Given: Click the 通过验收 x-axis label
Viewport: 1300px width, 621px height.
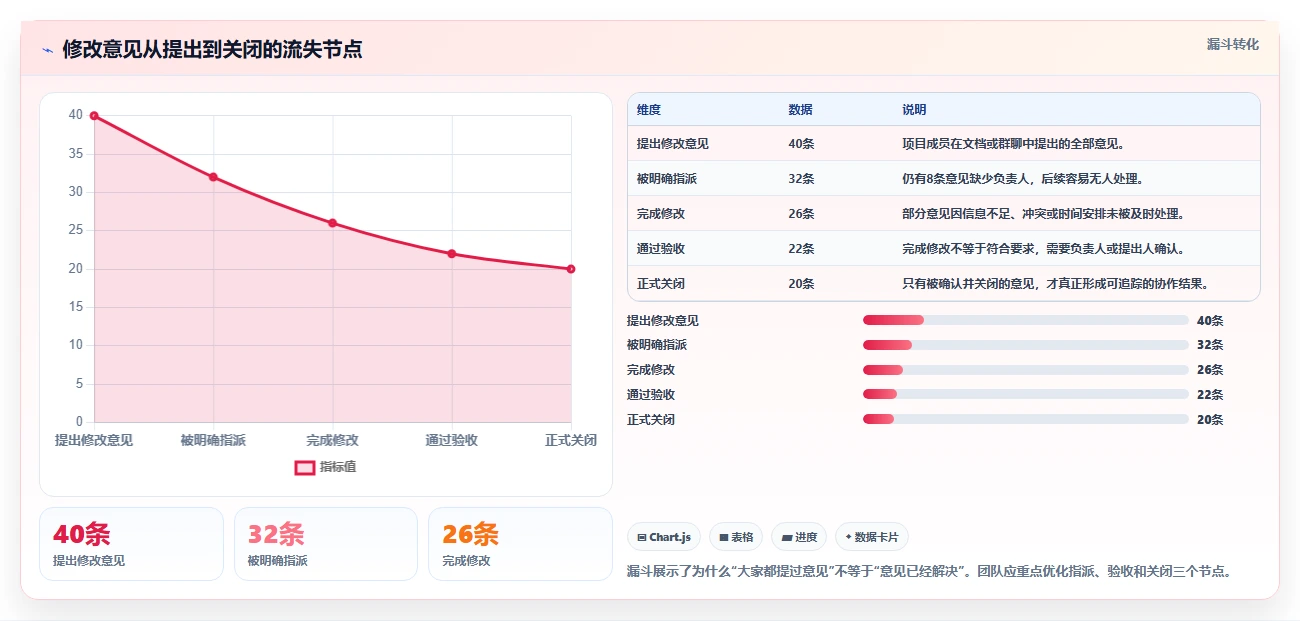Looking at the screenshot, I should point(451,440).
